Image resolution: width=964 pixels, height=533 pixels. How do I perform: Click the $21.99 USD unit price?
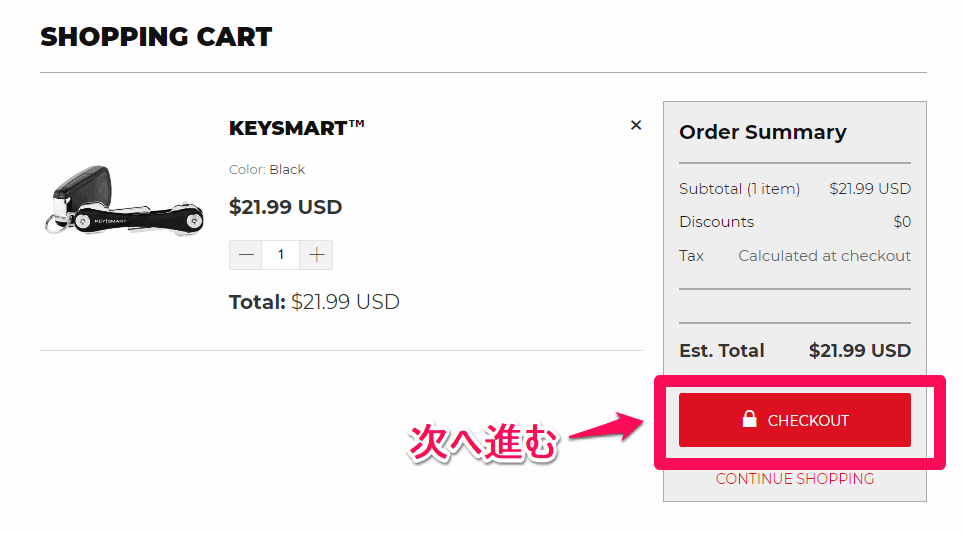click(x=286, y=207)
